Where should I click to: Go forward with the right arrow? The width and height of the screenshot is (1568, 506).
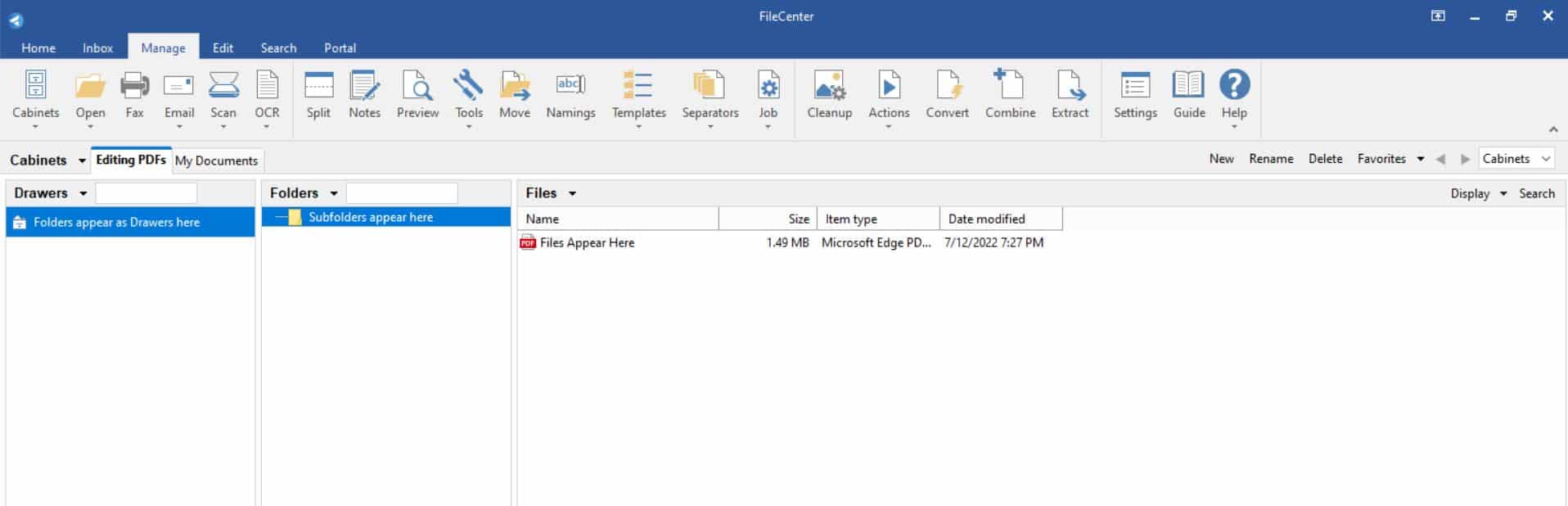[1465, 159]
